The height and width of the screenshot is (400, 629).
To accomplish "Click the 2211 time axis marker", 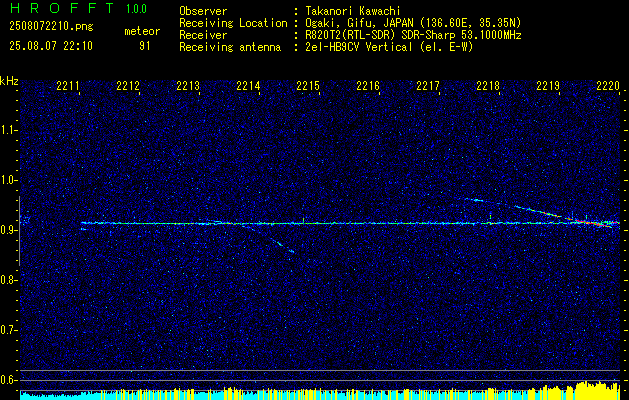I will pyautogui.click(x=68, y=85).
